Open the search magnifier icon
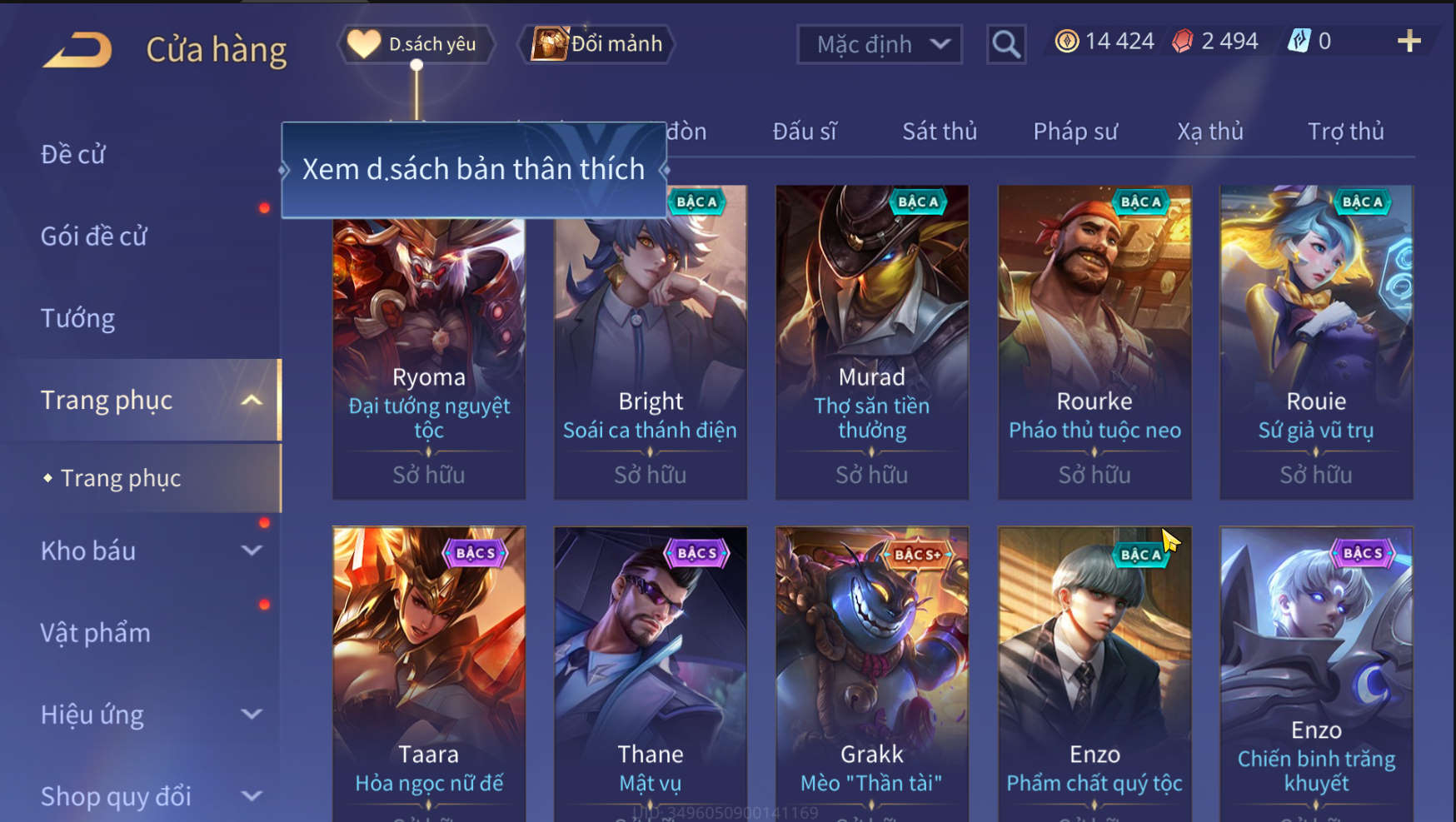 pos(1006,44)
